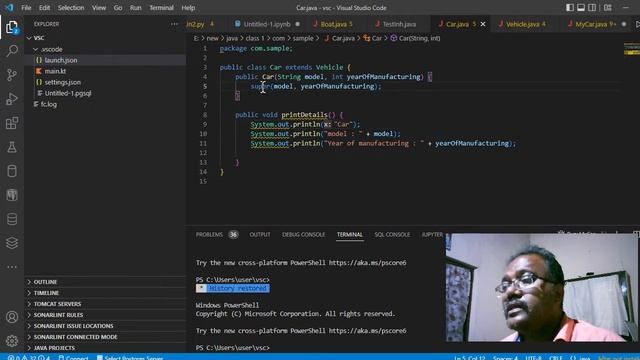This screenshot has width=640, height=360.
Task: Open Run and Debug view icon
Action: point(12,99)
